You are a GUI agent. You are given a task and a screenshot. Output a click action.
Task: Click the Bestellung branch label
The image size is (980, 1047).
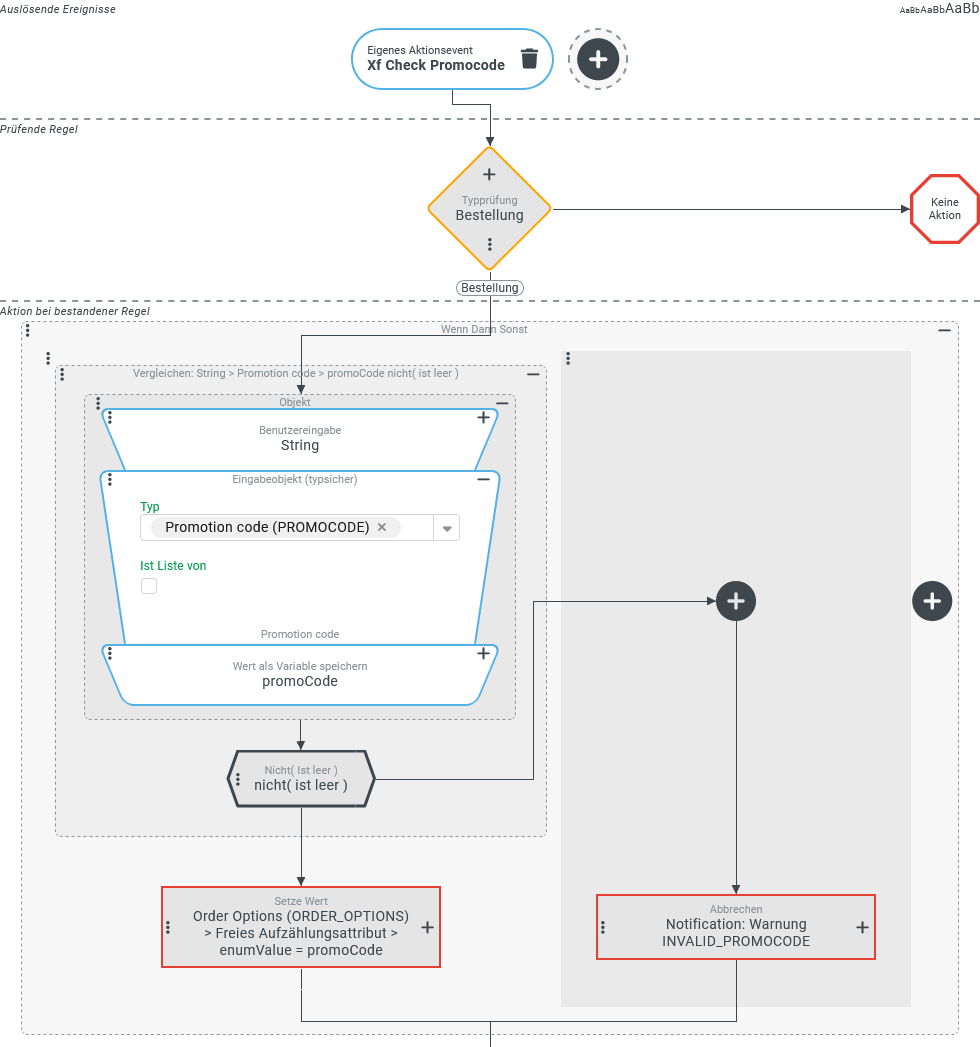pos(490,288)
